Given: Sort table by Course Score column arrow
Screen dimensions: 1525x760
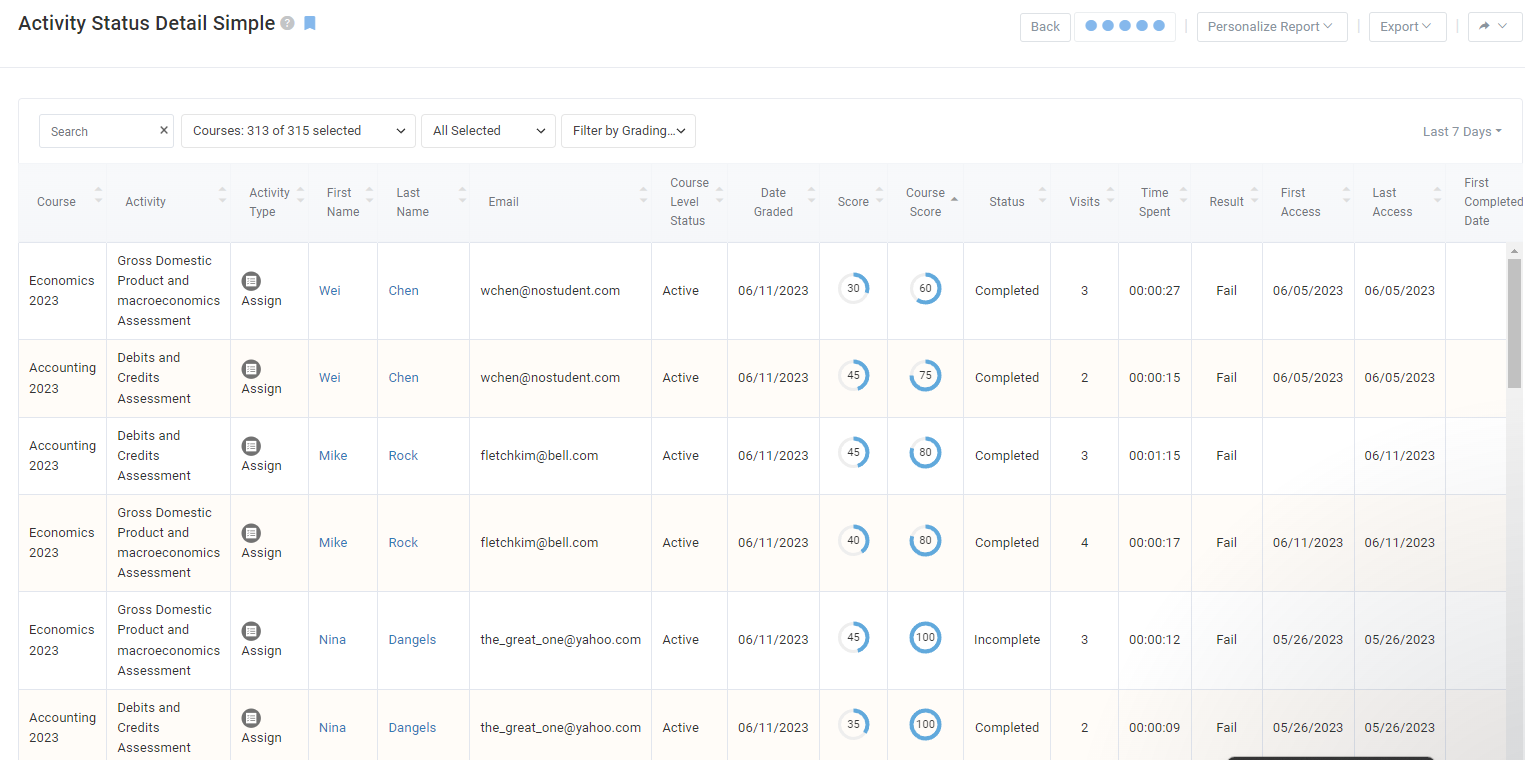Looking at the screenshot, I should click(954, 200).
